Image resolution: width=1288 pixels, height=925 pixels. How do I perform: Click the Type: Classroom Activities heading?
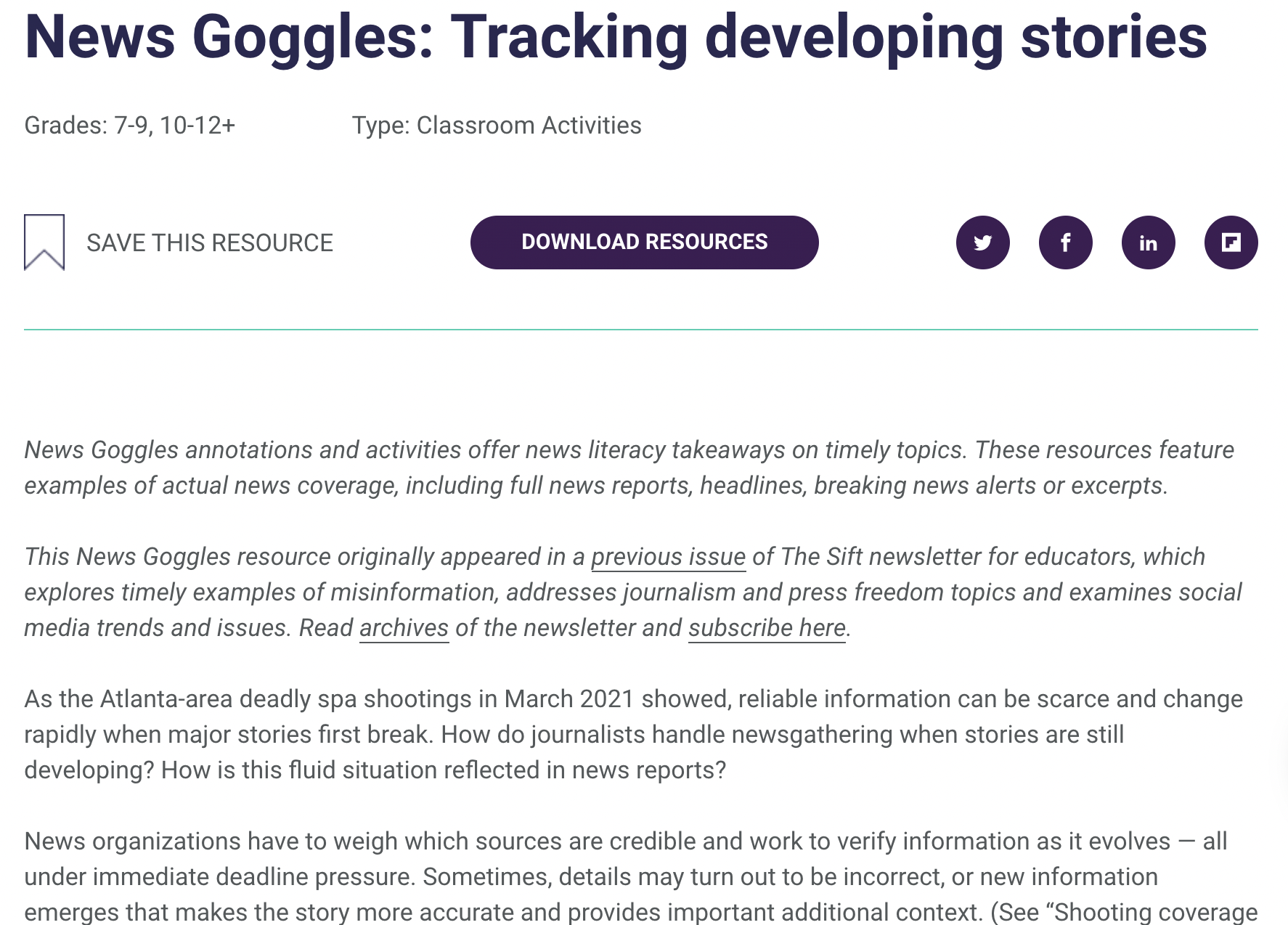(x=497, y=125)
